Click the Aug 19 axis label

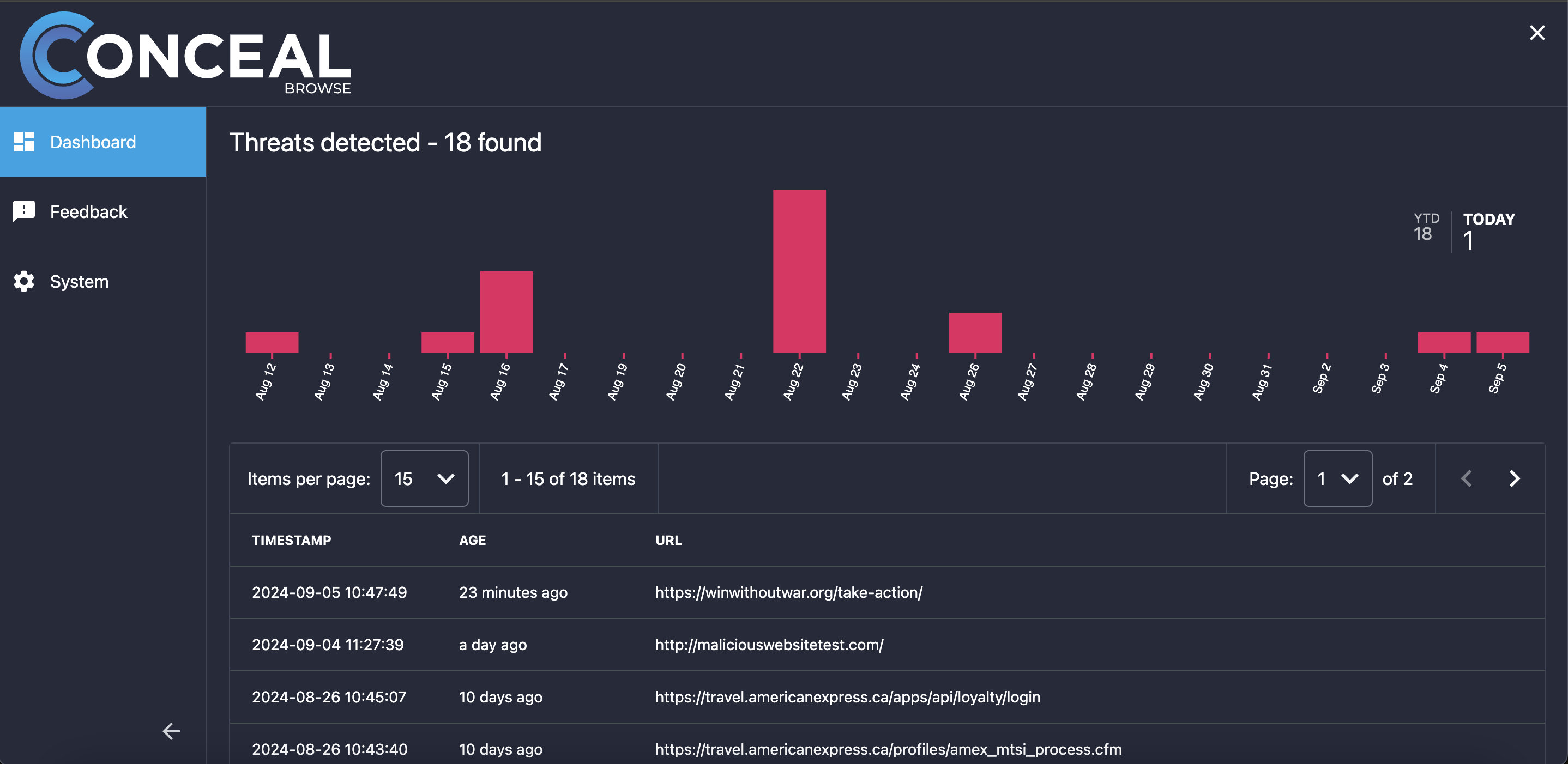click(617, 382)
